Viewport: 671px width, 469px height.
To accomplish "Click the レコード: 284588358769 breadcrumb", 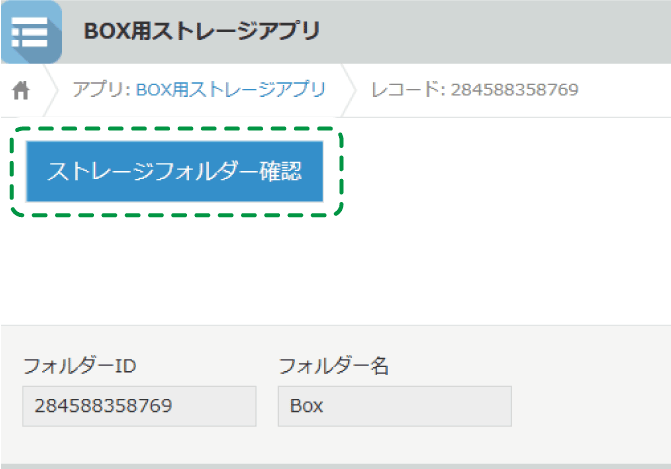I will [475, 89].
